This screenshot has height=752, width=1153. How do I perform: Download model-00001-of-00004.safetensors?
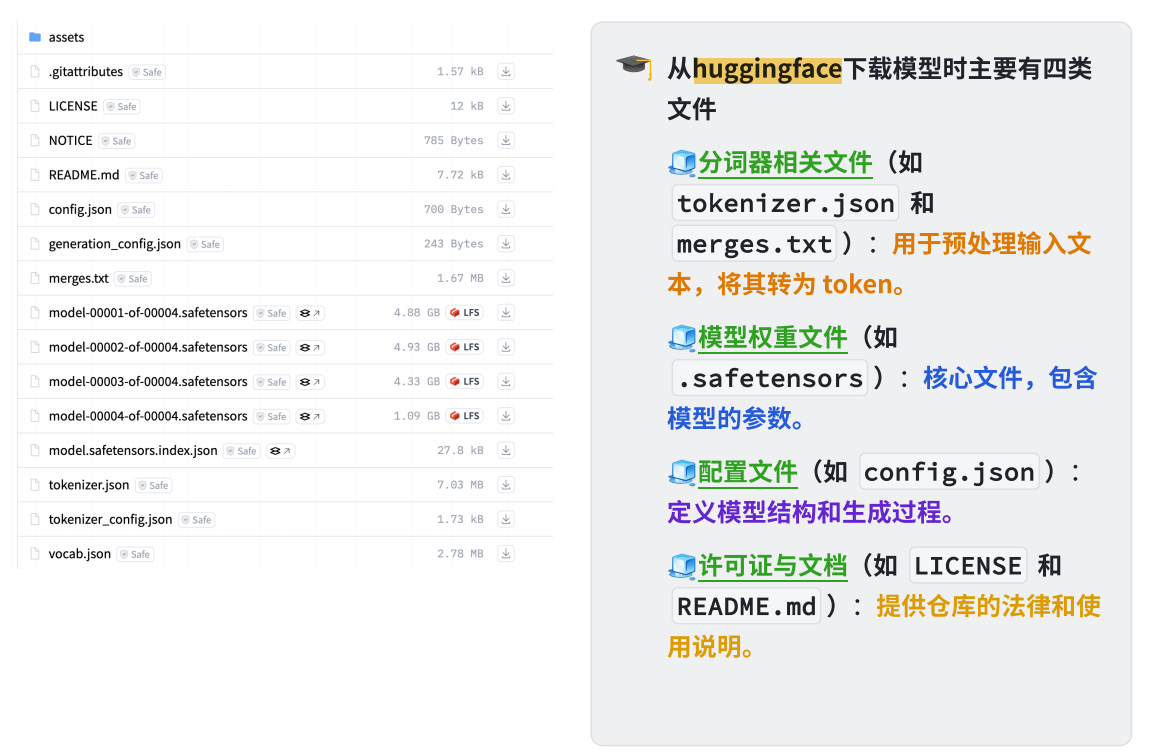coord(506,312)
